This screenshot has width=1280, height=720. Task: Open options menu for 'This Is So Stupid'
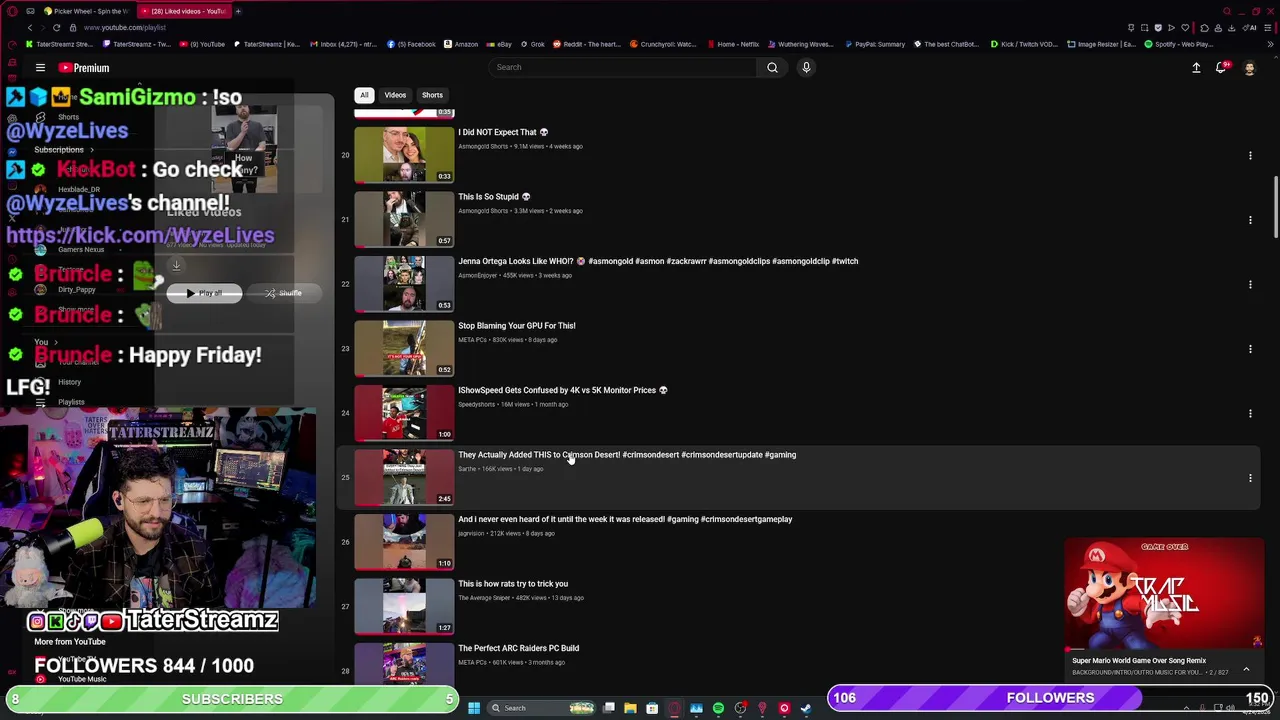[1250, 220]
